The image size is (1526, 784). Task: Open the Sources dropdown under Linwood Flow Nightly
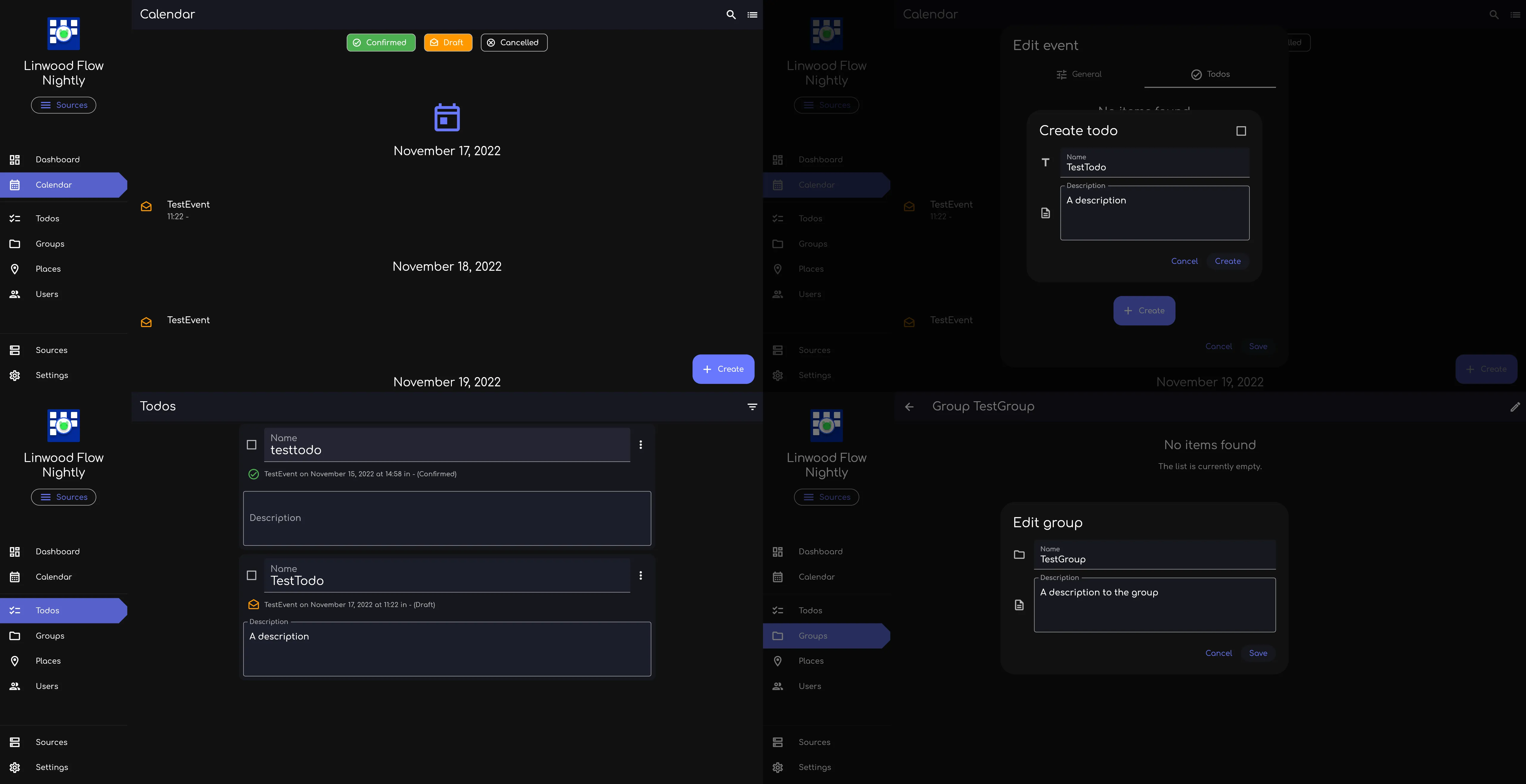(x=63, y=105)
